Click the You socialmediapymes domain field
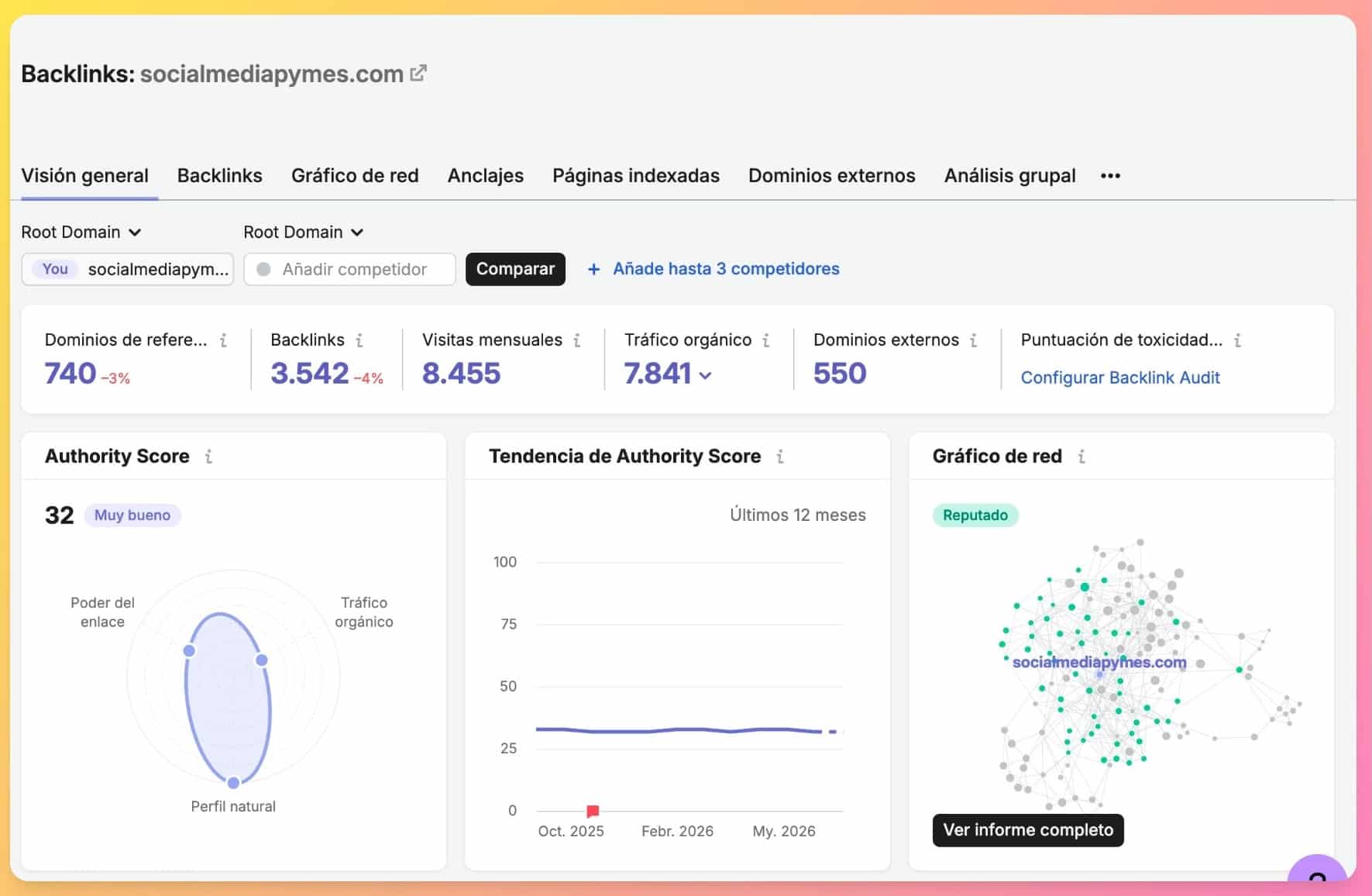Viewport: 1372px width, 896px height. click(128, 269)
